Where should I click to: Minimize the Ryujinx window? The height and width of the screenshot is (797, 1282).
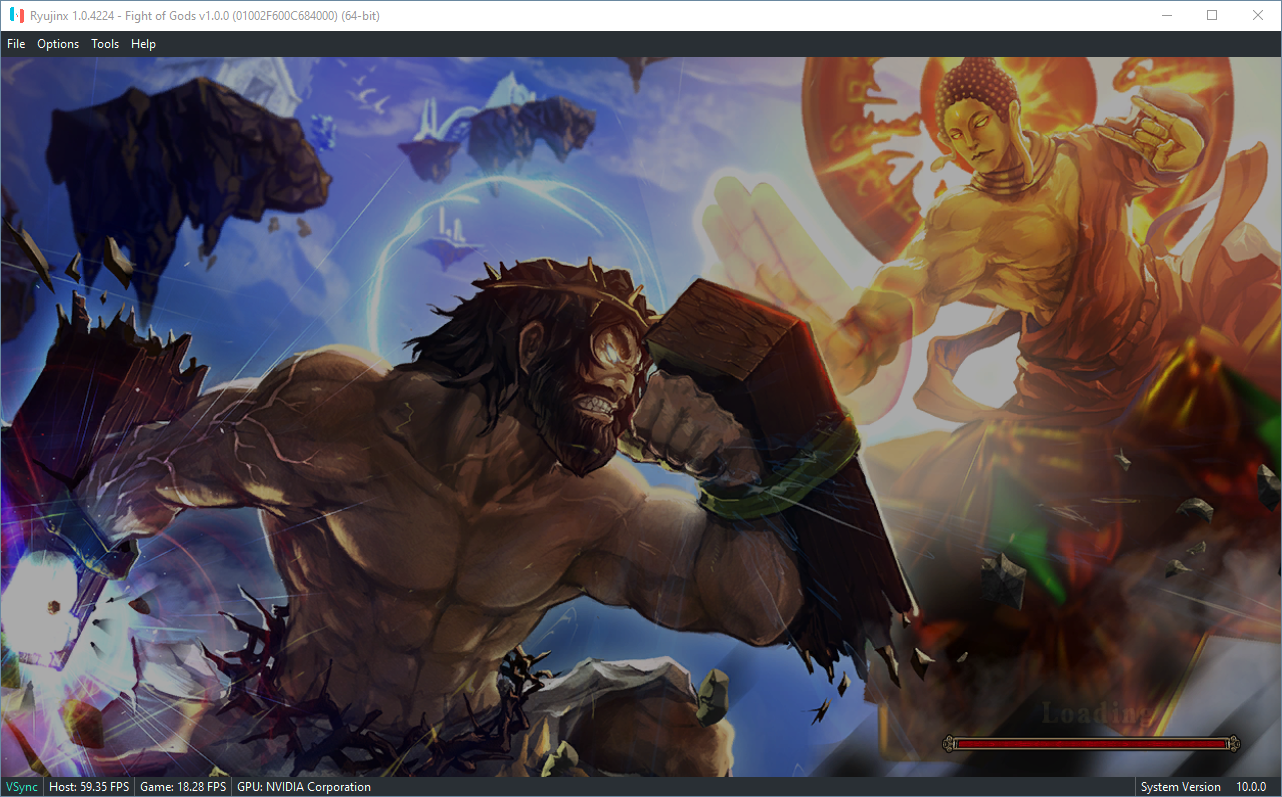pyautogui.click(x=1166, y=16)
